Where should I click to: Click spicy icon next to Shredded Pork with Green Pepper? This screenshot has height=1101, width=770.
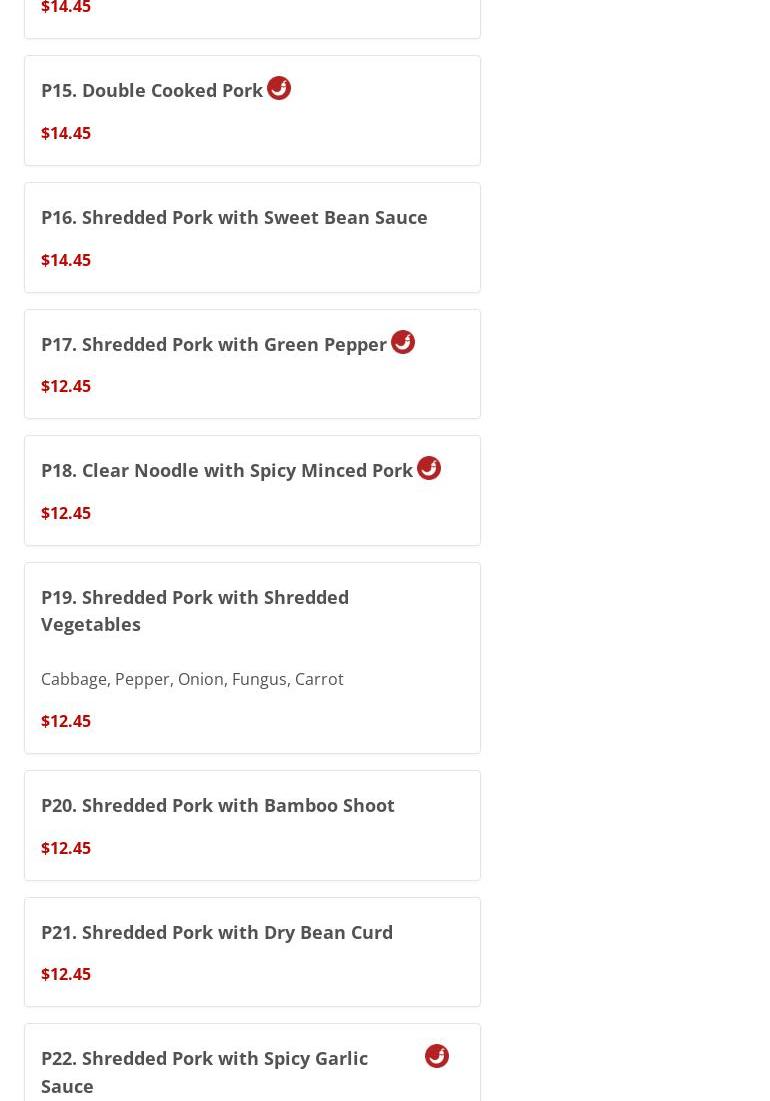click(403, 342)
